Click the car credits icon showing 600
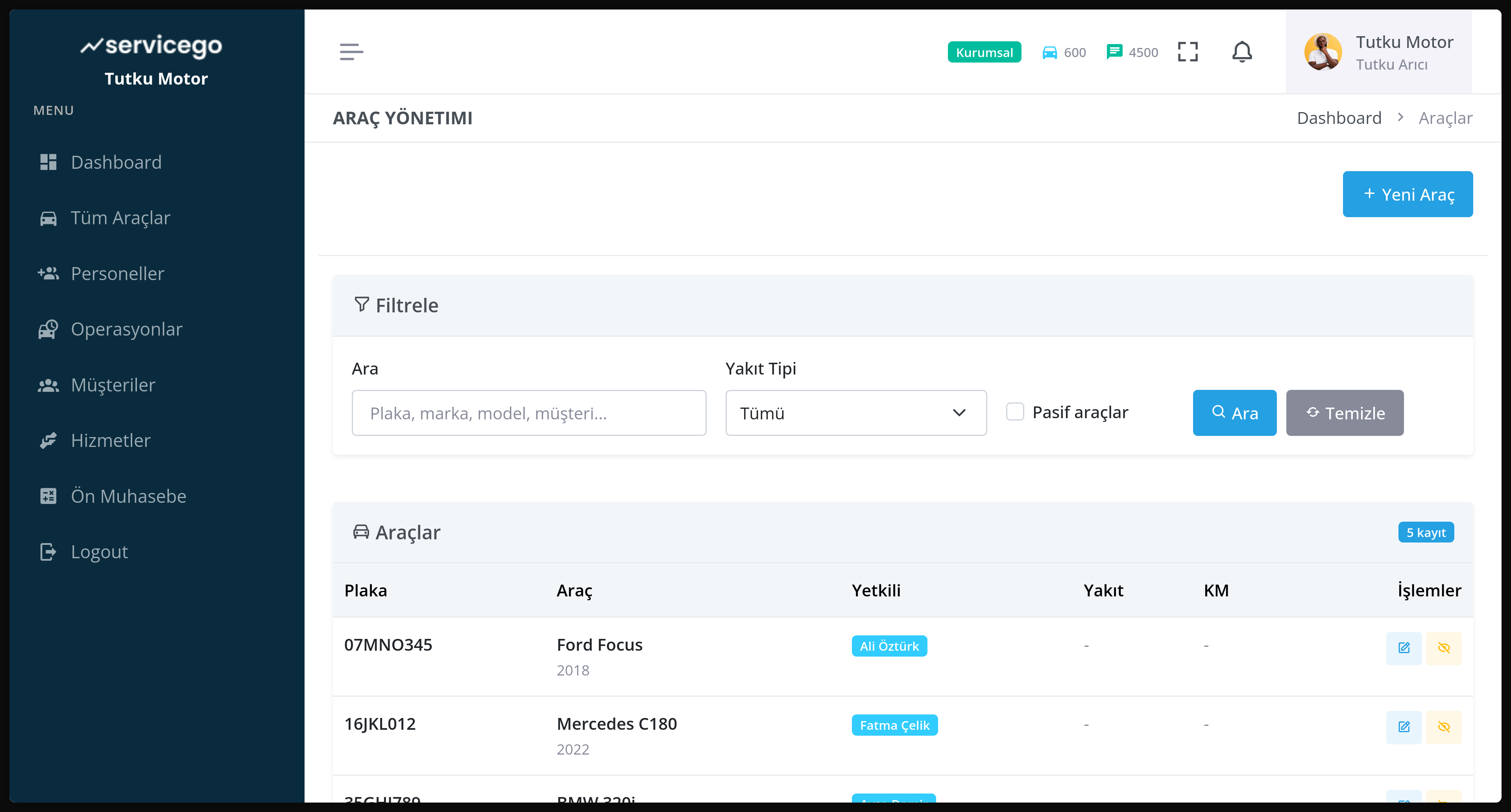Viewport: 1511px width, 812px height. [1049, 52]
